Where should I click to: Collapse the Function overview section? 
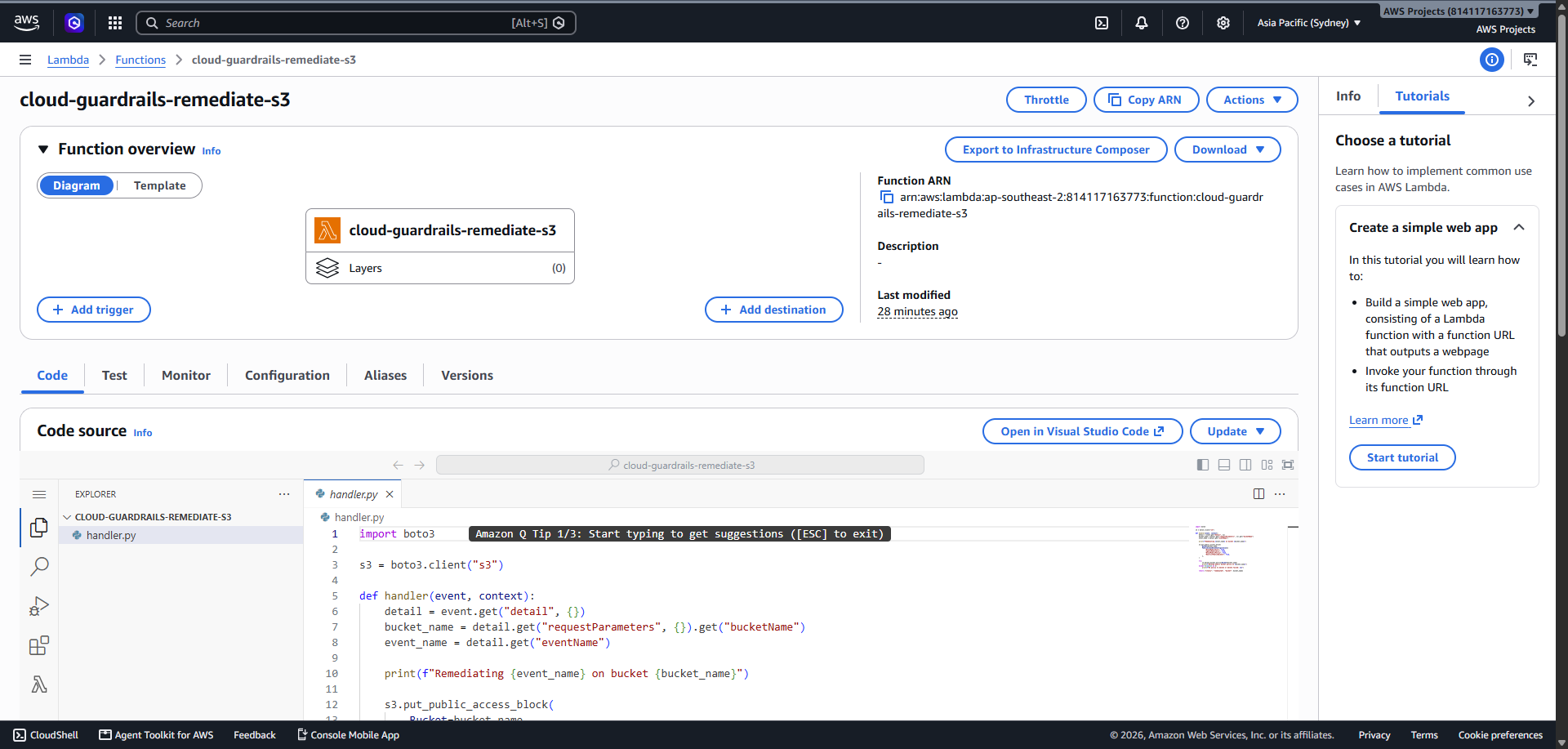[x=43, y=149]
